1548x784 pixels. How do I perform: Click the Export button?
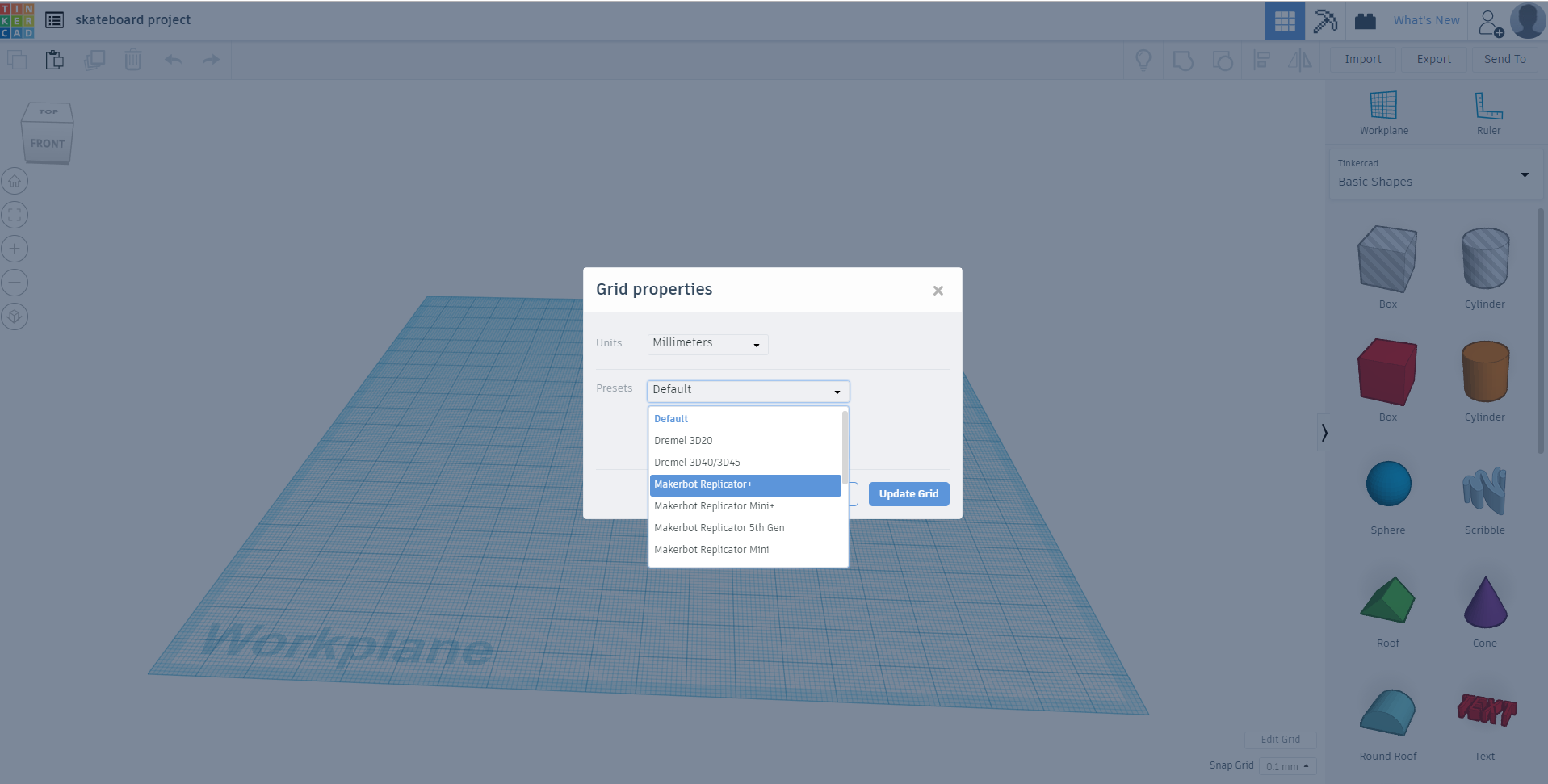coord(1434,60)
